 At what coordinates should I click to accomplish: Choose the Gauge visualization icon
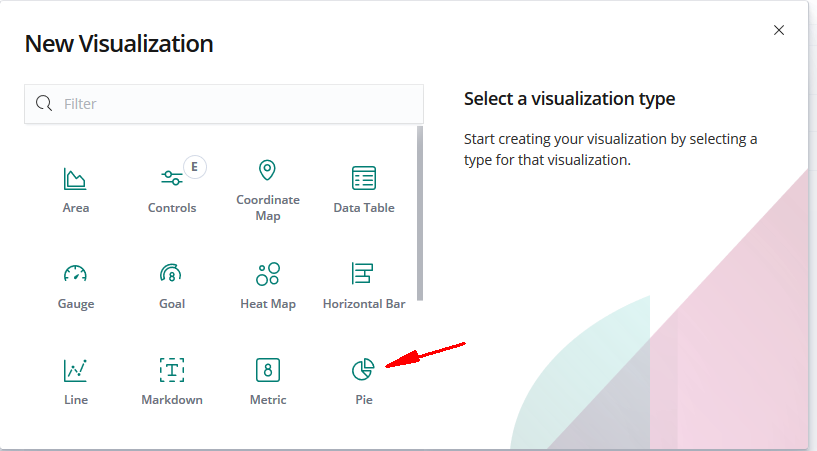(x=75, y=274)
